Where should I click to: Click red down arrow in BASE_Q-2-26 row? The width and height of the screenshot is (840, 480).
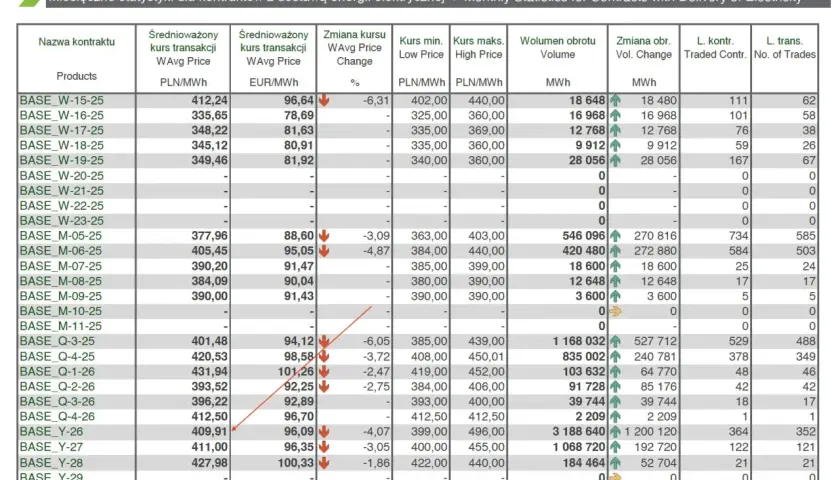pyautogui.click(x=324, y=386)
